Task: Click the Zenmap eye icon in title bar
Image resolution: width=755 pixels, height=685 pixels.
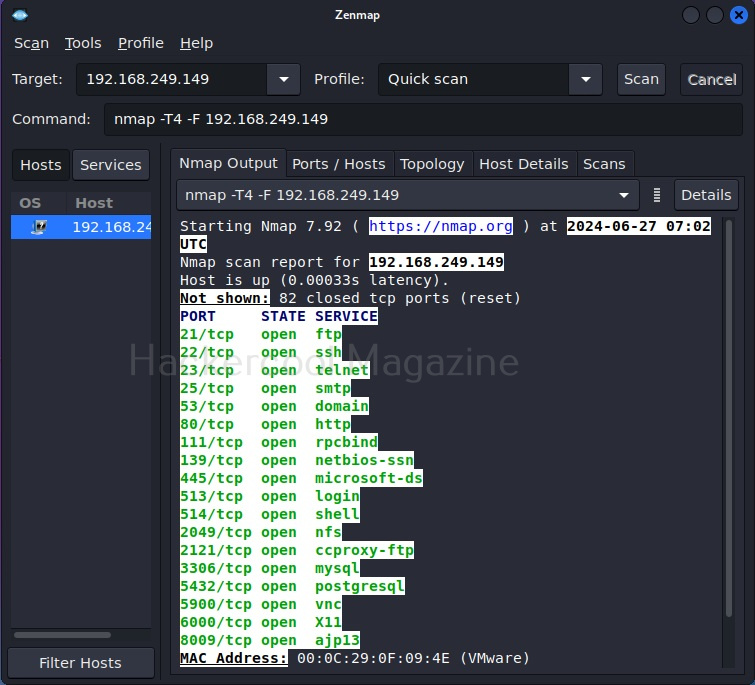Action: click(x=20, y=15)
